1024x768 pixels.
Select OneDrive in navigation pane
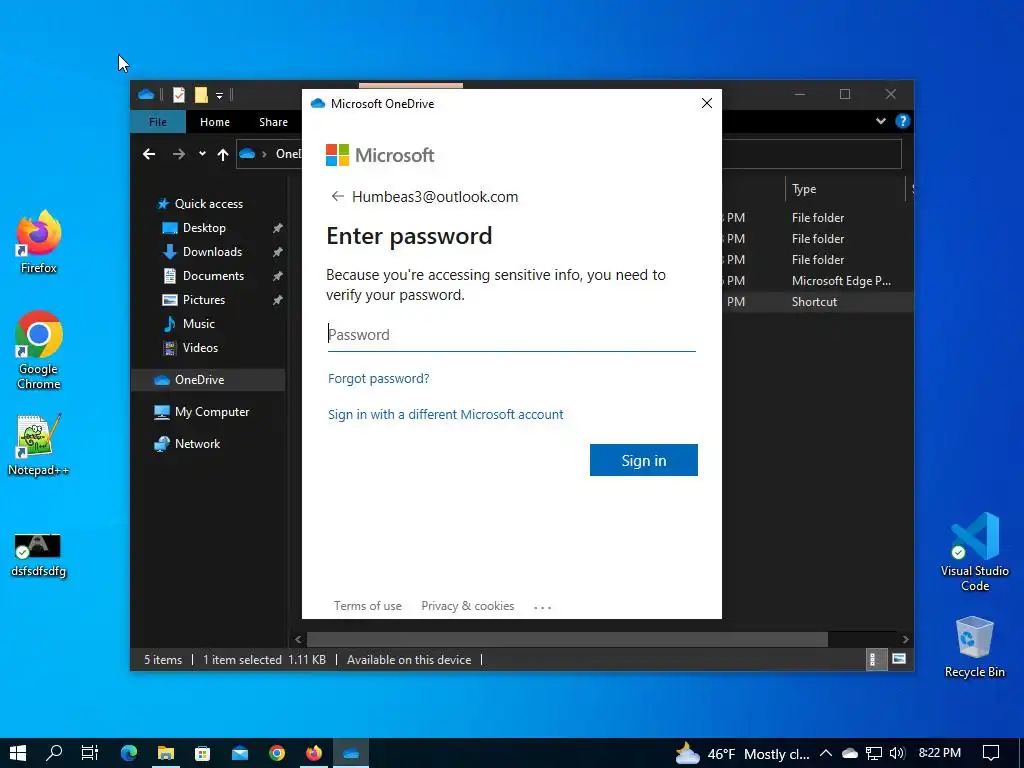(x=208, y=380)
